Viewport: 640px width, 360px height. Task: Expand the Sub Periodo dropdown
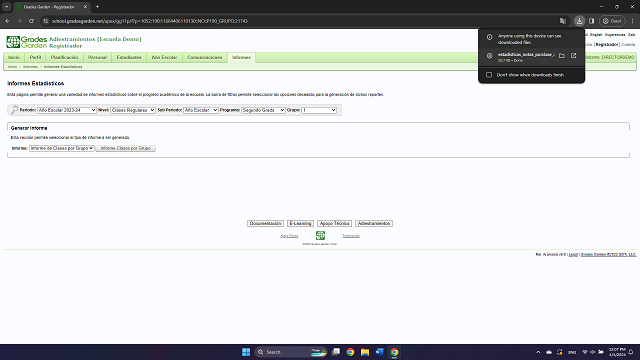pos(200,110)
